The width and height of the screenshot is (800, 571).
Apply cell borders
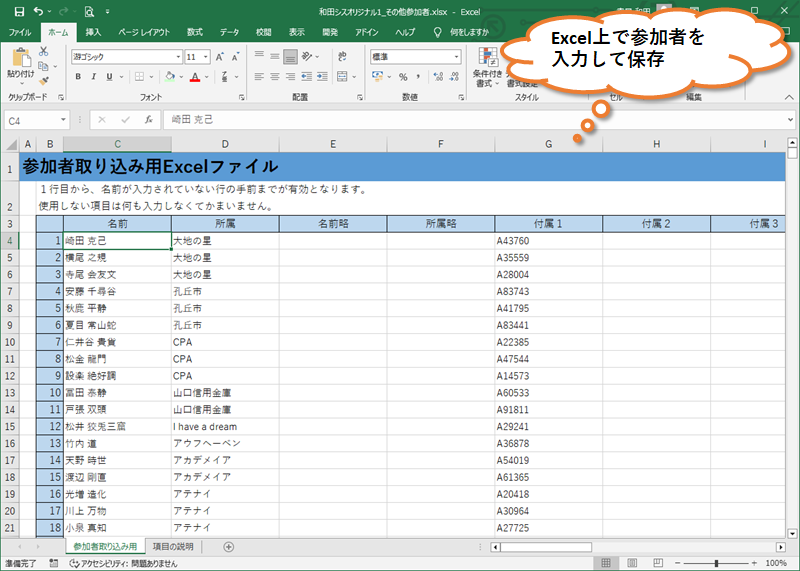point(139,77)
